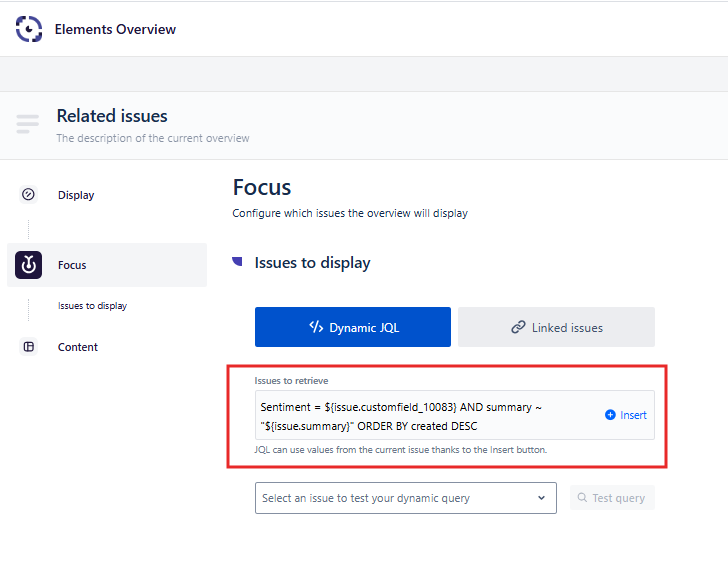
Task: Click the magnifier icon in Test query
Action: 582,498
